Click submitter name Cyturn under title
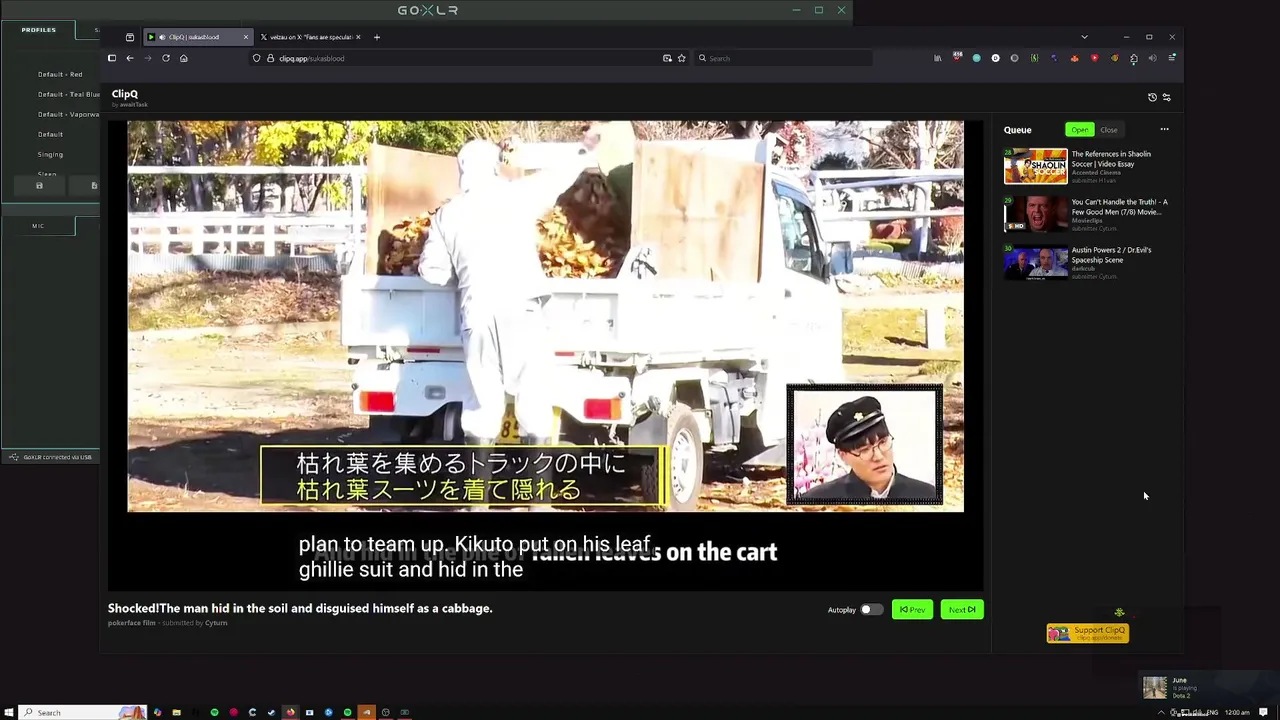Image resolution: width=1280 pixels, height=720 pixels. (x=216, y=623)
